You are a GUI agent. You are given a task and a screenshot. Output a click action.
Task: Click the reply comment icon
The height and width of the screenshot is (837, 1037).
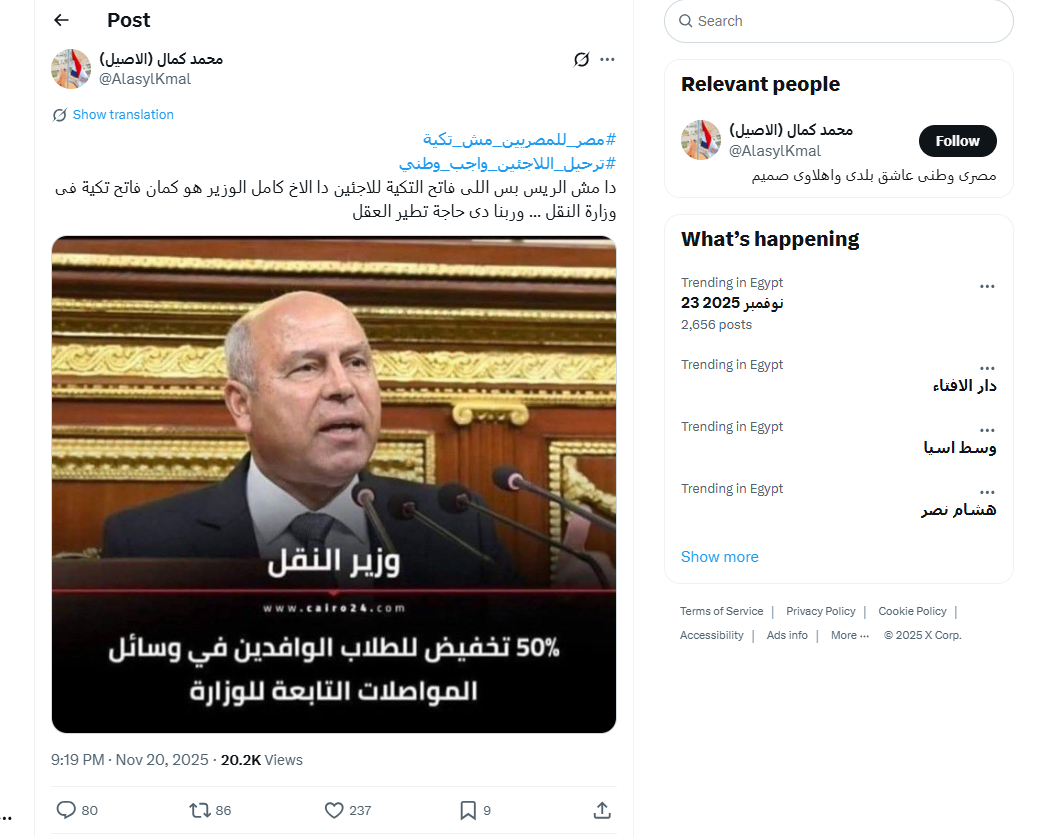pyautogui.click(x=66, y=810)
